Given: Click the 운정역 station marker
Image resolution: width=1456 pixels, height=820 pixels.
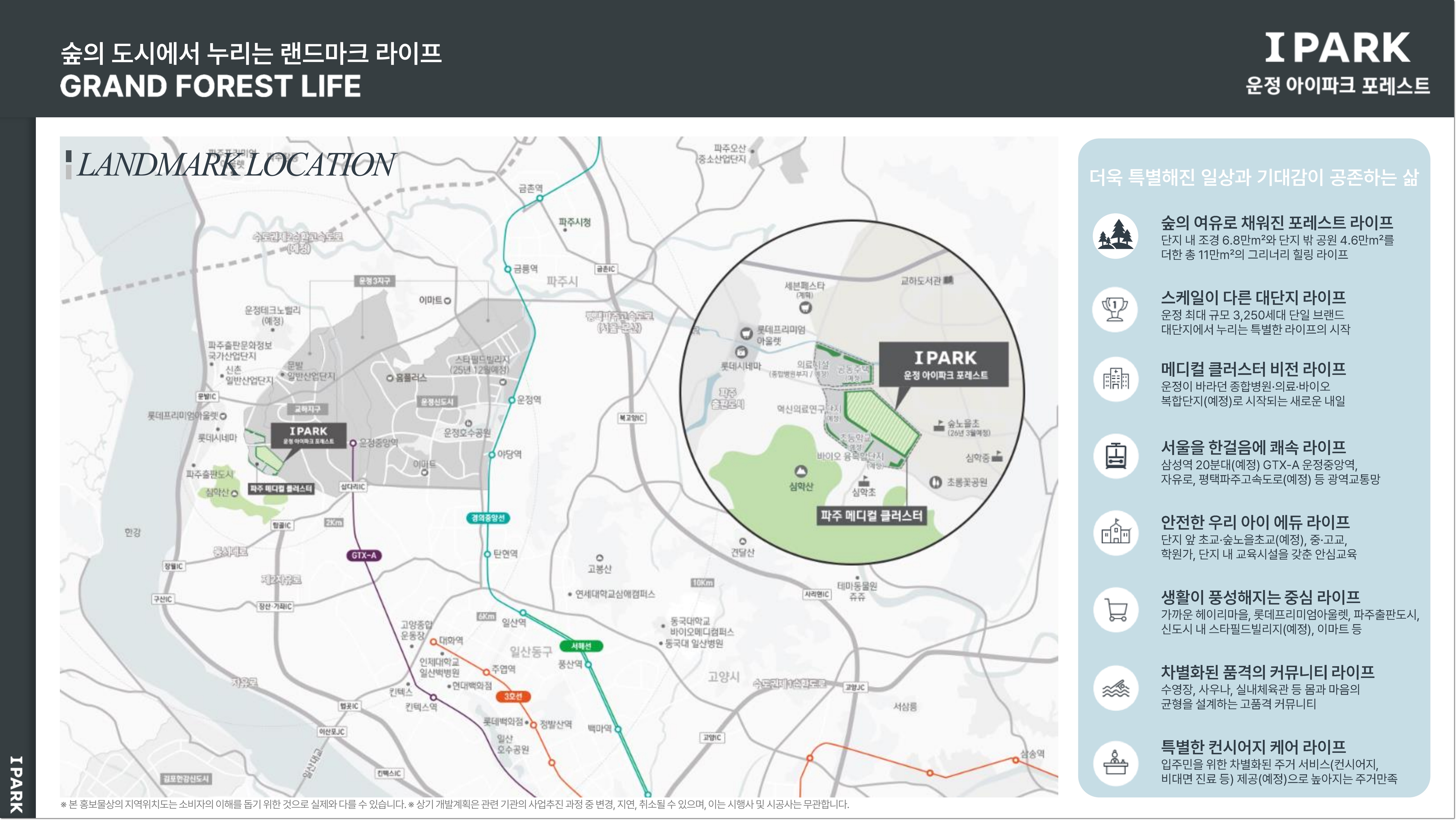Looking at the screenshot, I should click(512, 400).
